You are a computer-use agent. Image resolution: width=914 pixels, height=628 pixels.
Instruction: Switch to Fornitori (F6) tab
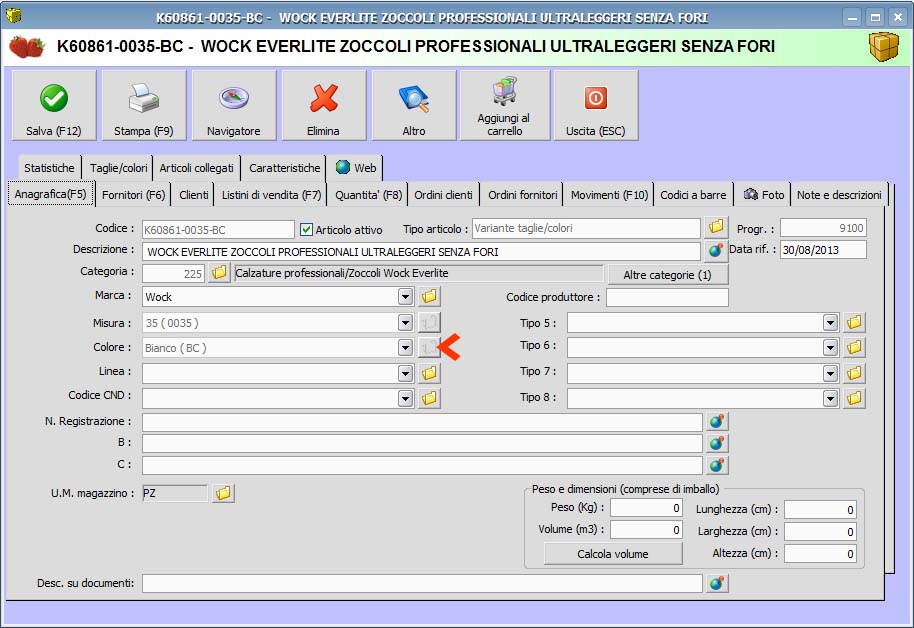(133, 195)
